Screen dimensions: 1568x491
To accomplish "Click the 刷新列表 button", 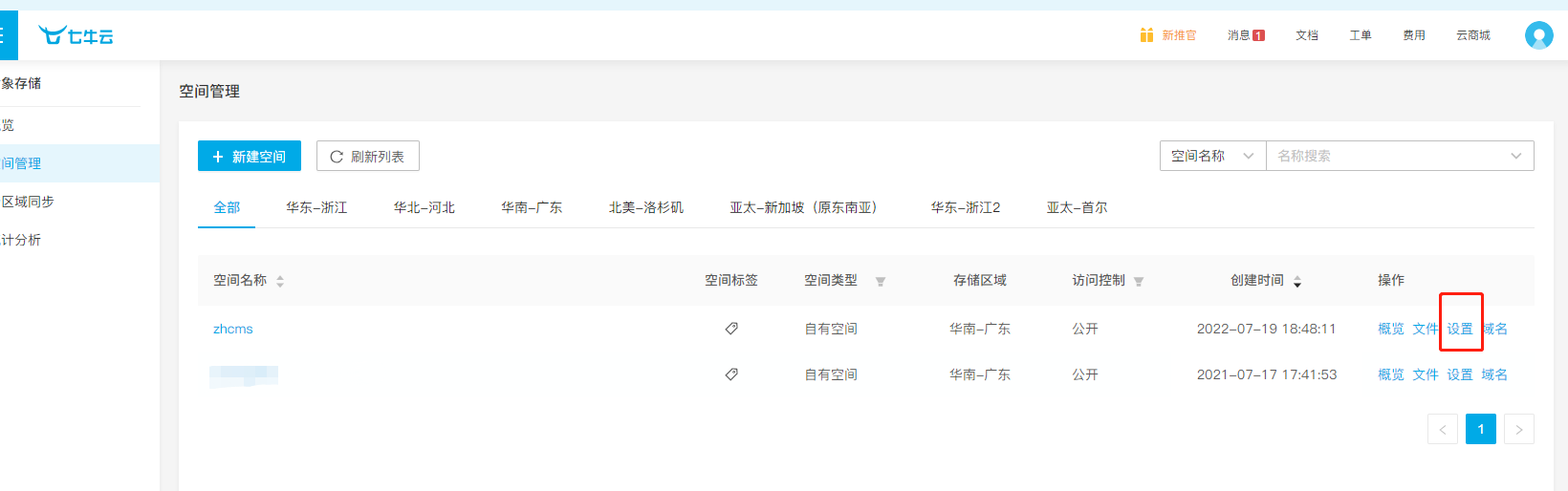I will pyautogui.click(x=367, y=156).
